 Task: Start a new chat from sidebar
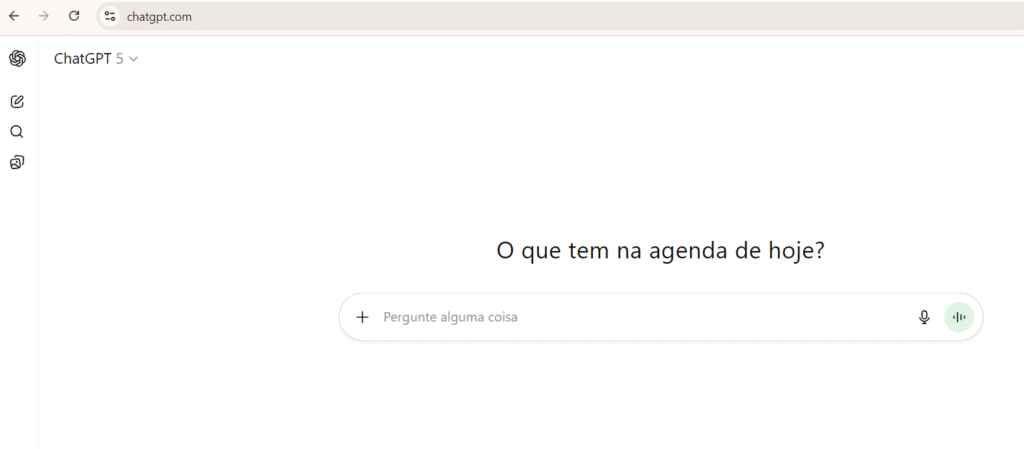(17, 101)
